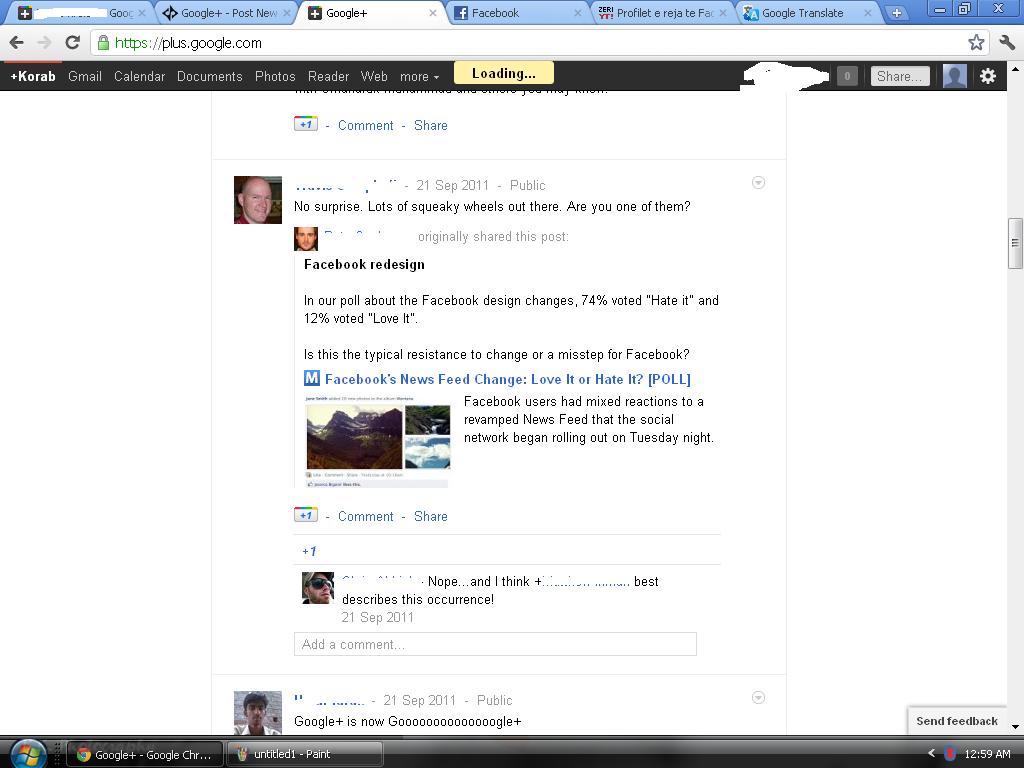Click Comment link on the topmost post

366,125
